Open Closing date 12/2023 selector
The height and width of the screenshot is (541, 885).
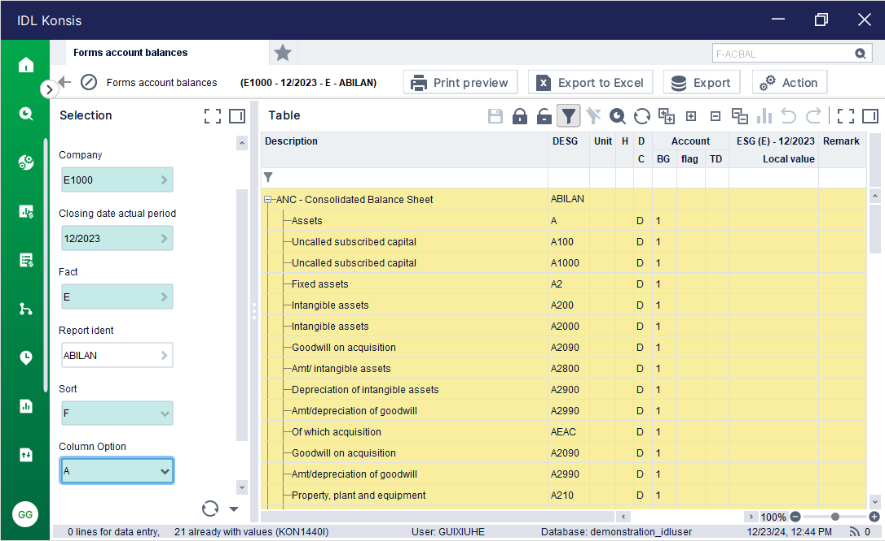[117, 239]
